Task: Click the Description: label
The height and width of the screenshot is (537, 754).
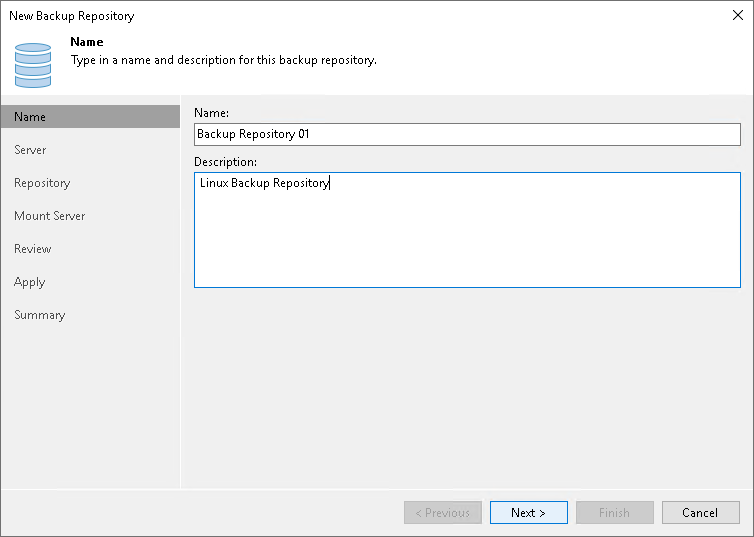Action: pyautogui.click(x=225, y=161)
